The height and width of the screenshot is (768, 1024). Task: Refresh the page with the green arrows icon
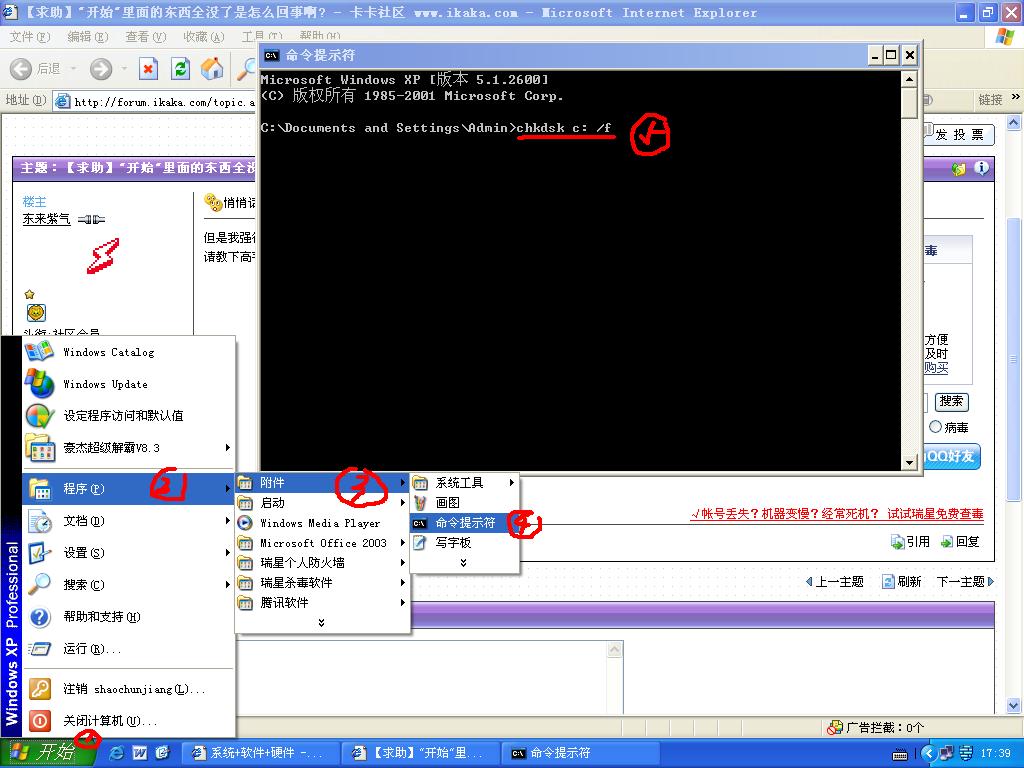pos(180,69)
